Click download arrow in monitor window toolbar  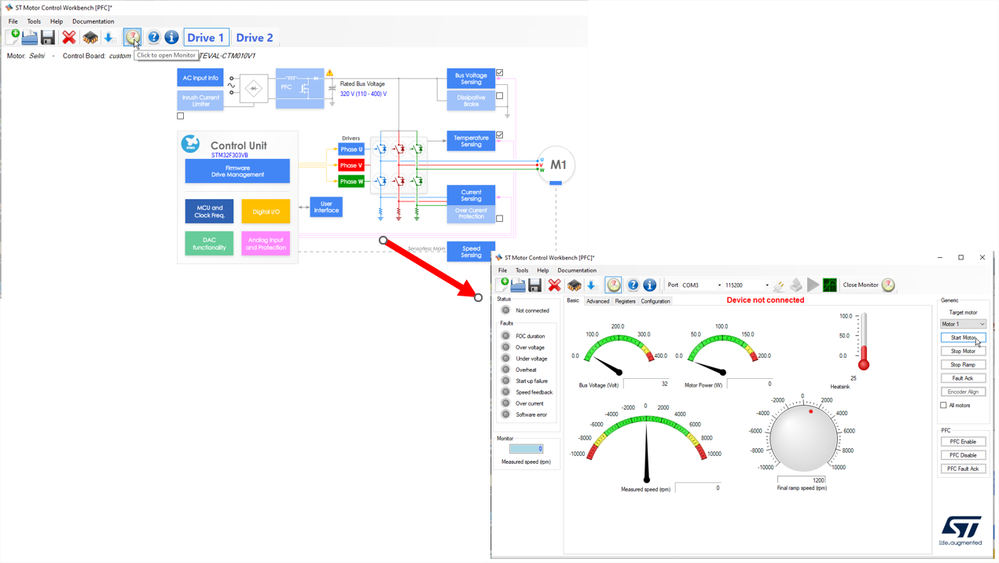[591, 285]
